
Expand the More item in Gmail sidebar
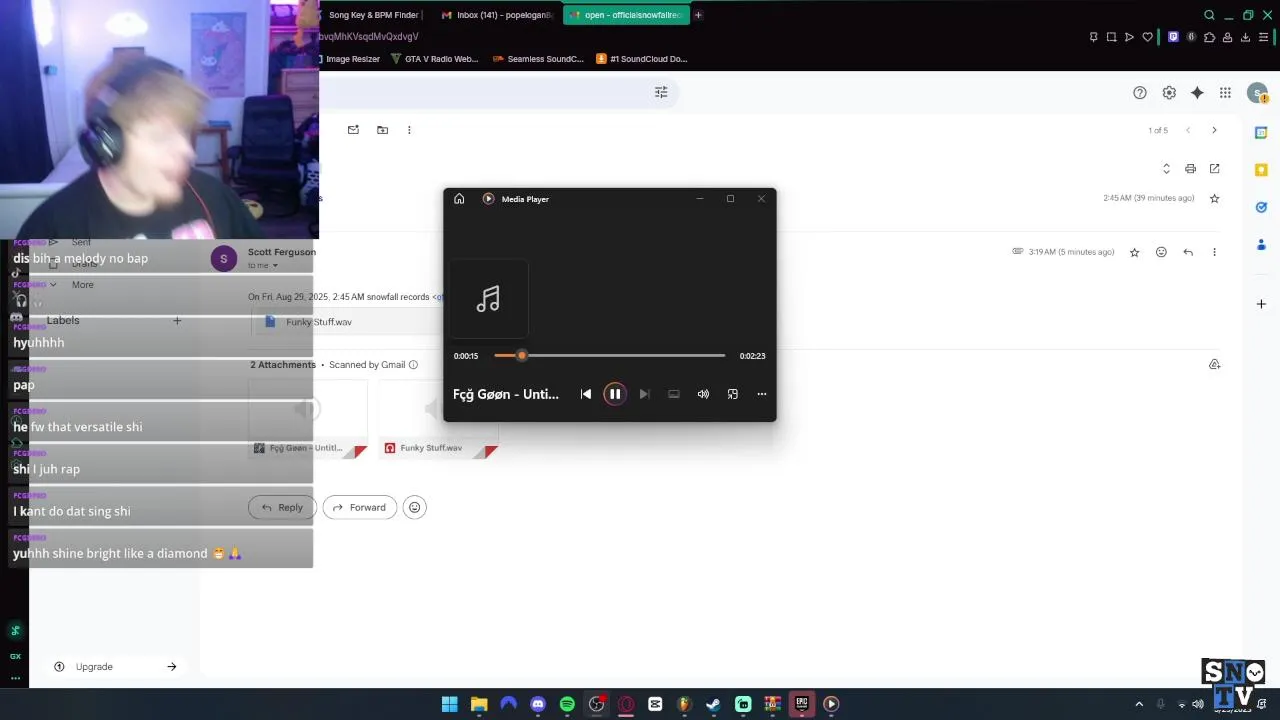click(x=83, y=285)
